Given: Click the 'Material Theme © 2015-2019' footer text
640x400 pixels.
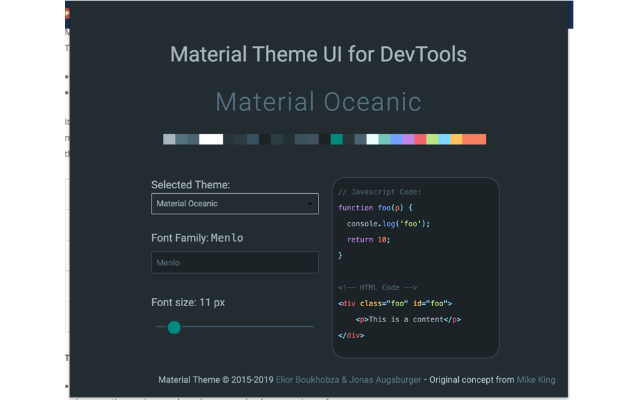Looking at the screenshot, I should point(216,380).
